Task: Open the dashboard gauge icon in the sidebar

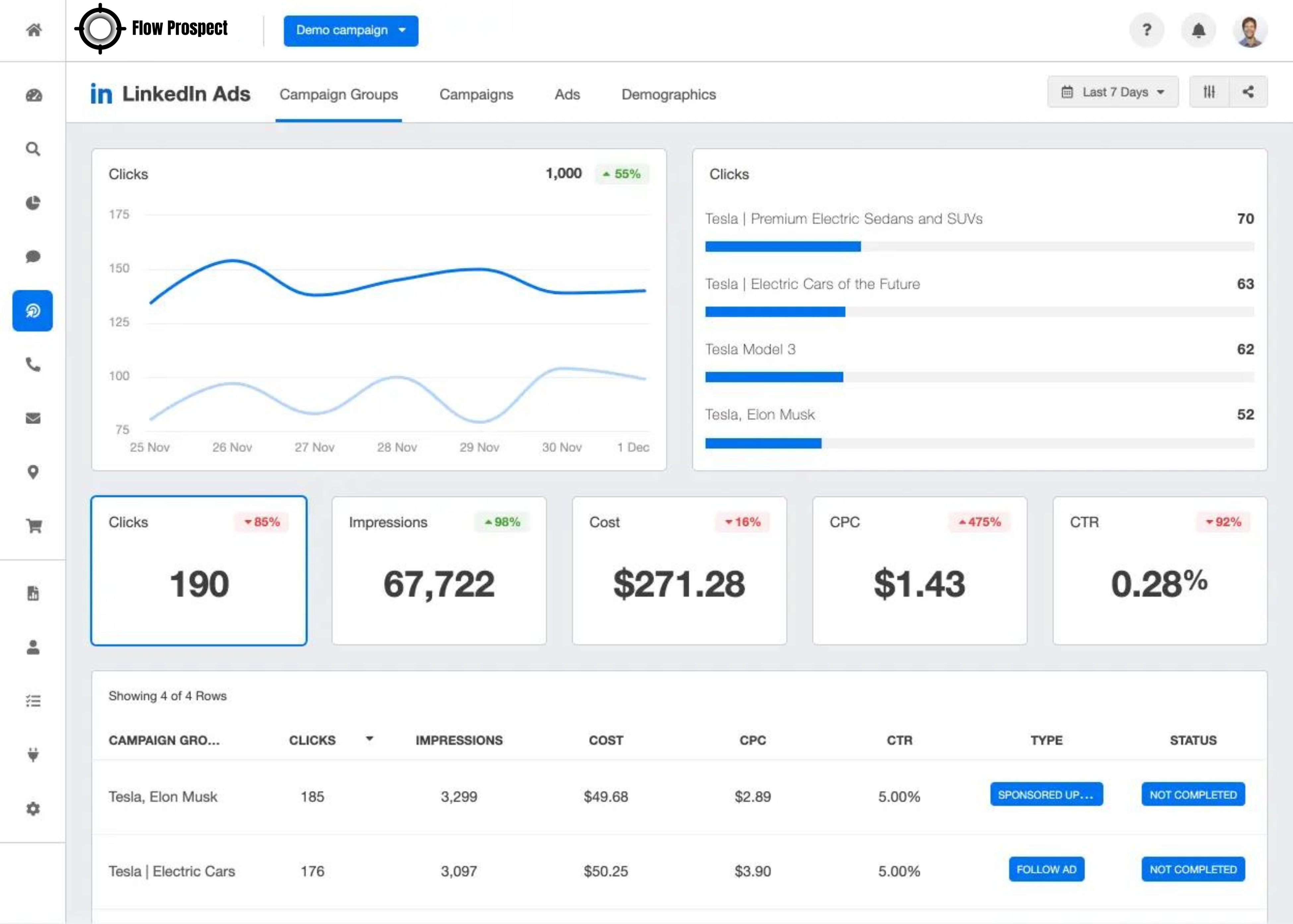Action: click(x=33, y=95)
